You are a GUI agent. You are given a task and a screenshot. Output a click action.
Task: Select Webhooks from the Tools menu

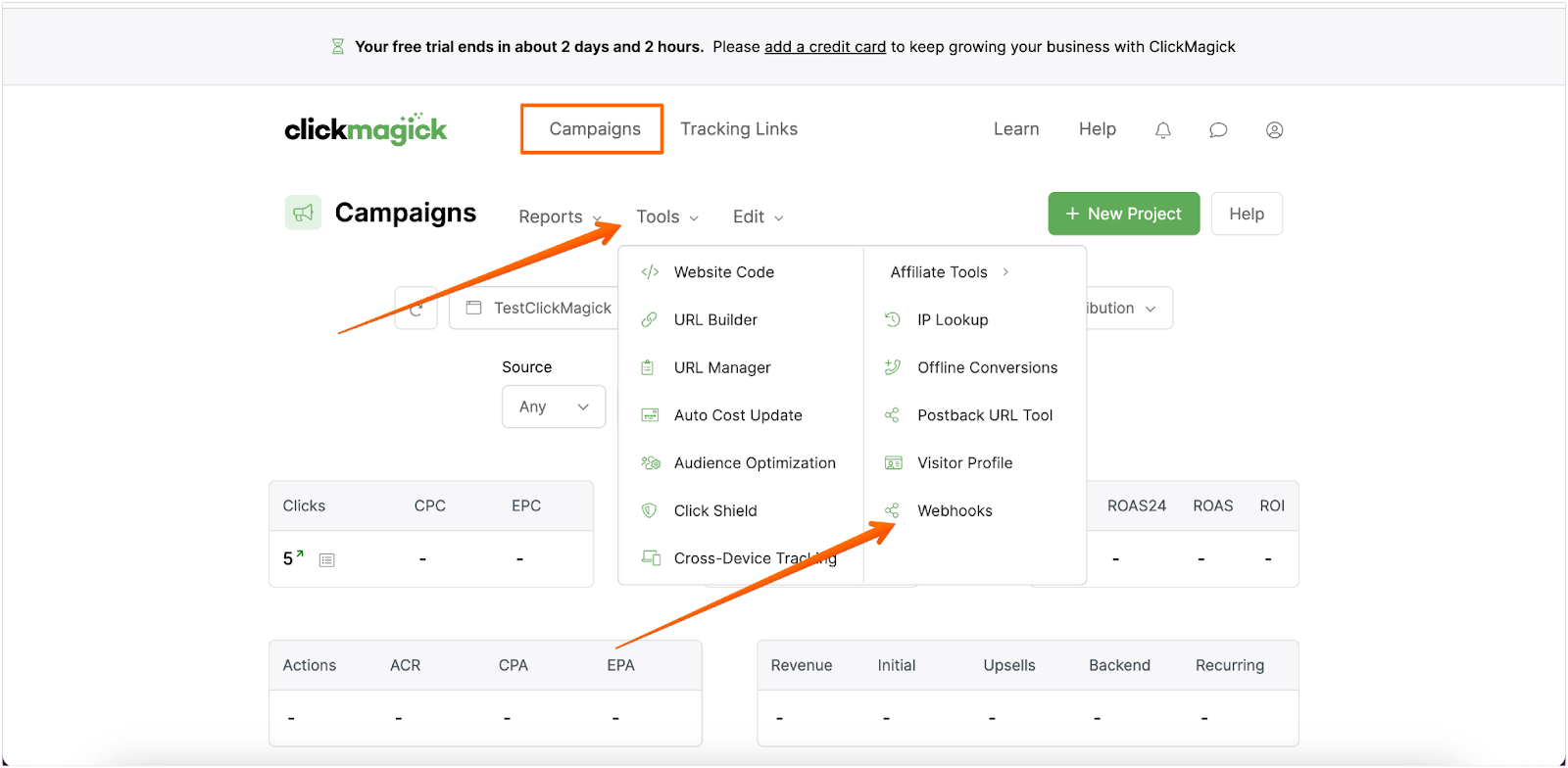tap(954, 510)
